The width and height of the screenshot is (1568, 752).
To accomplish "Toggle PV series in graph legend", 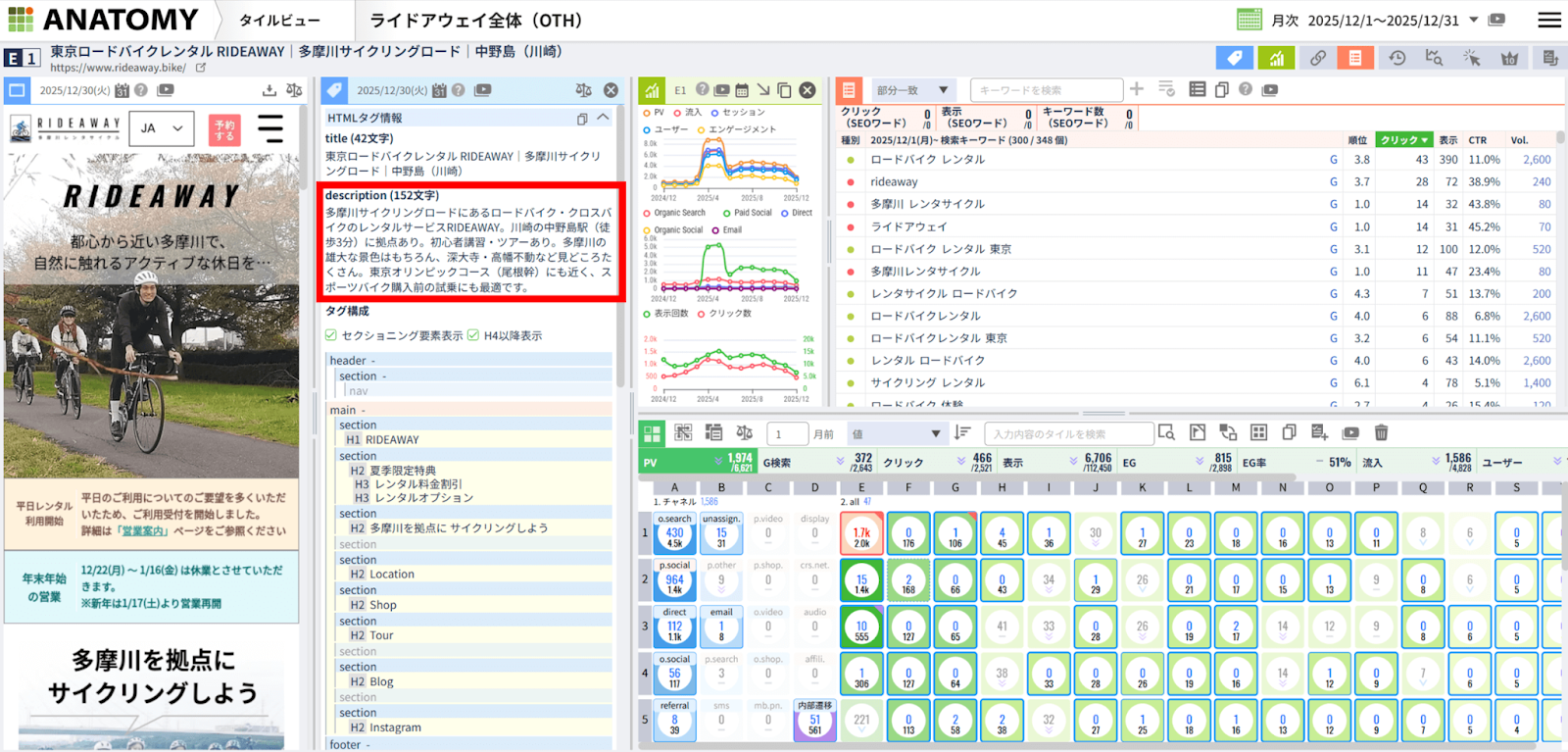I will (654, 113).
